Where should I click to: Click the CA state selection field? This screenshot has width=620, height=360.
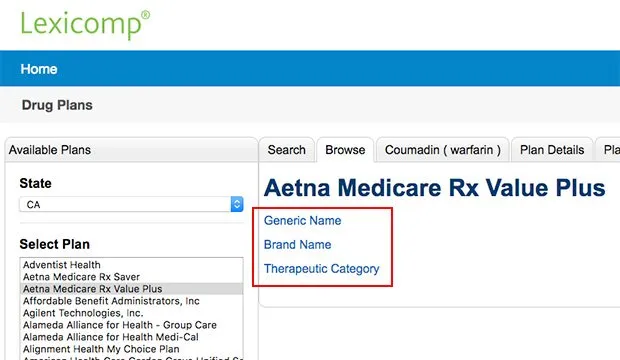click(131, 204)
